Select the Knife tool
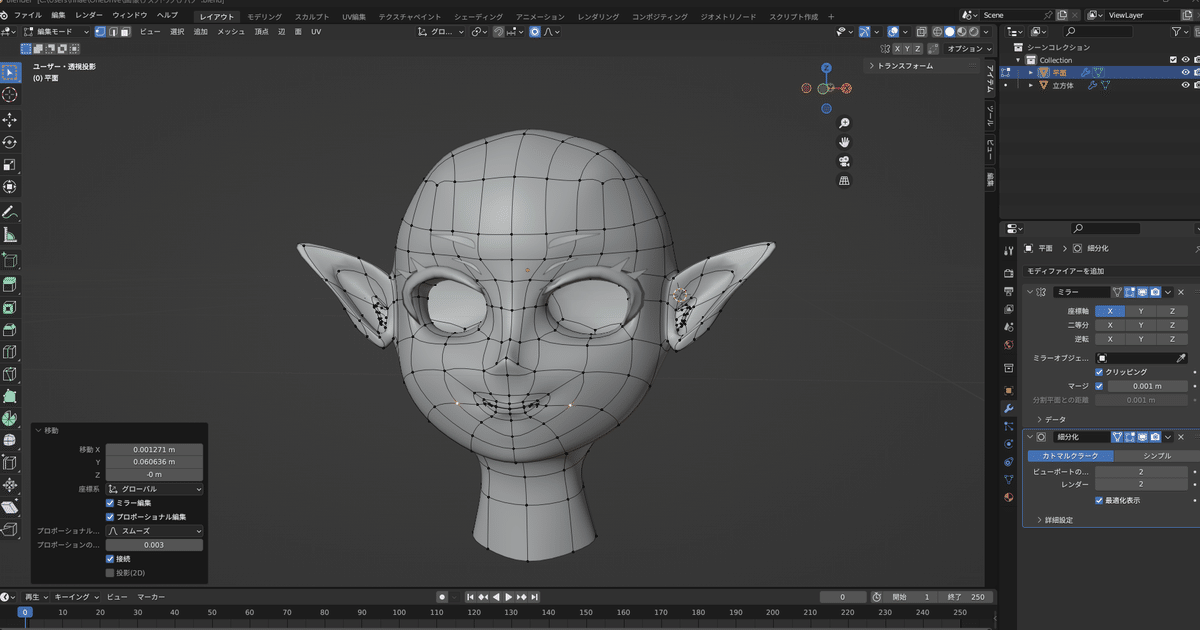Image resolution: width=1200 pixels, height=630 pixels. point(10,375)
